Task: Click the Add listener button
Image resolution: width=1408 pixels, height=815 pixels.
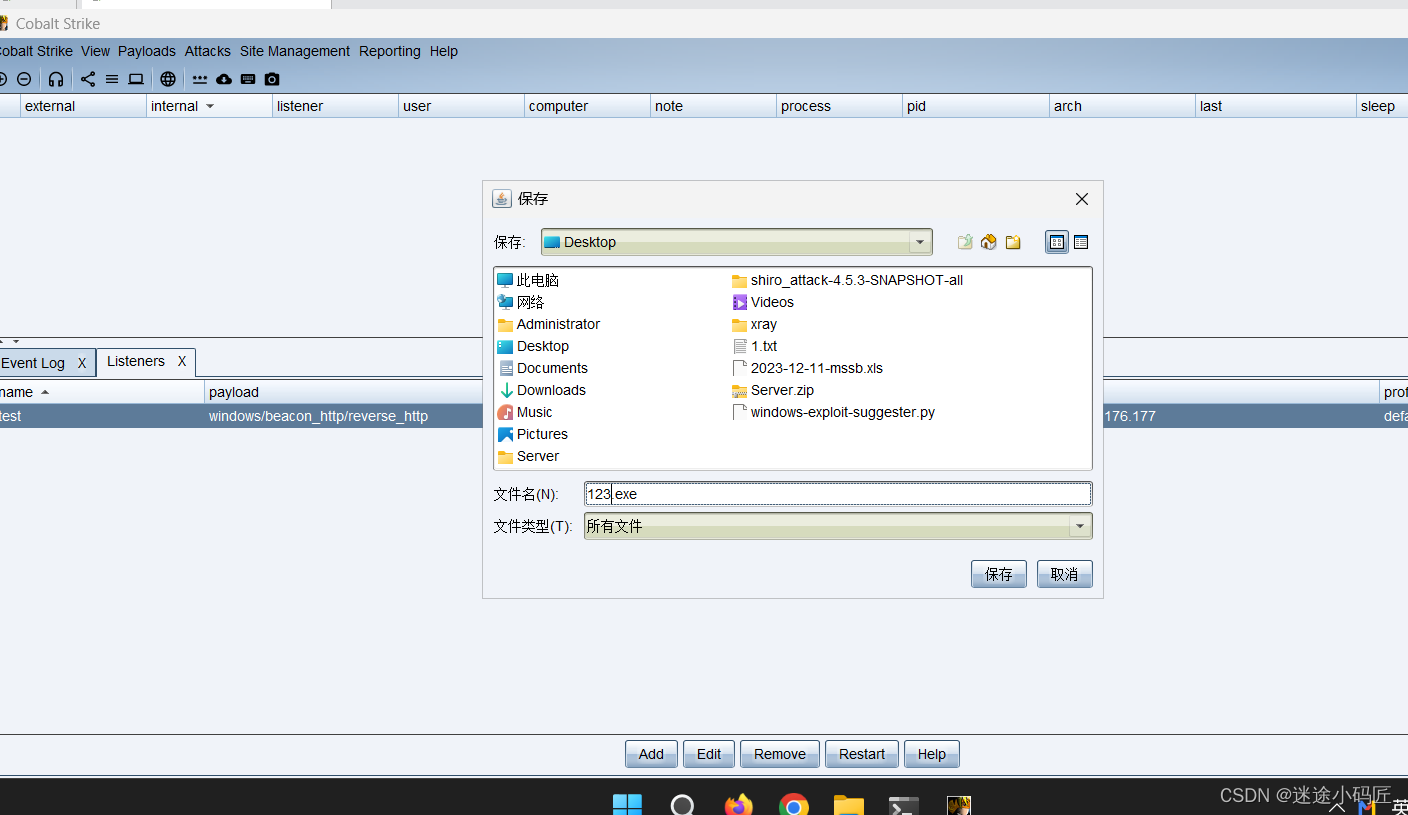Action: point(651,754)
